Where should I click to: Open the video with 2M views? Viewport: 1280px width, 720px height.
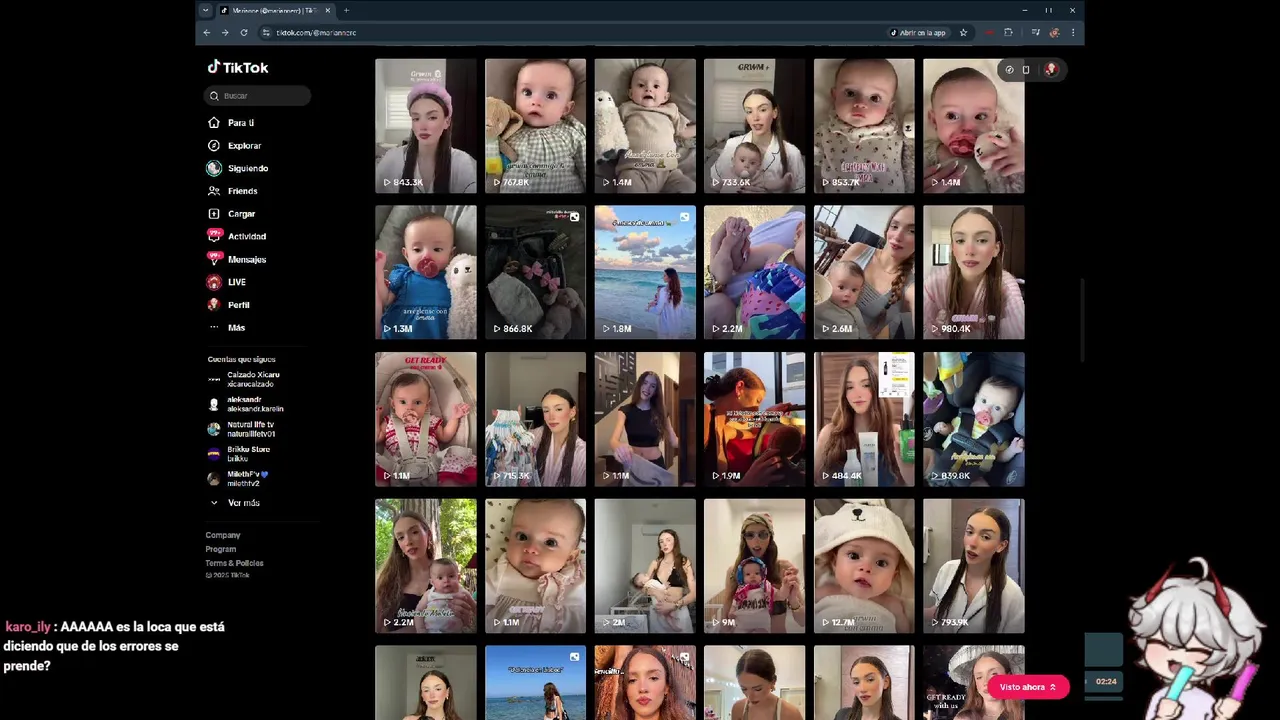[x=645, y=566]
